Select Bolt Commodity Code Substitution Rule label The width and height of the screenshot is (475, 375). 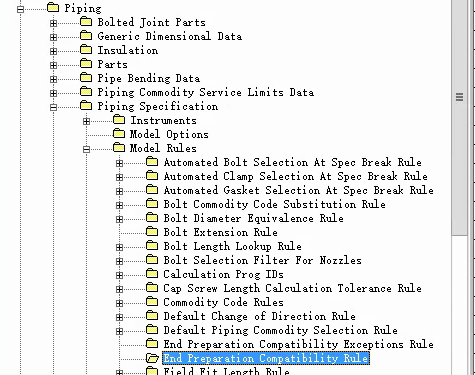(274, 204)
